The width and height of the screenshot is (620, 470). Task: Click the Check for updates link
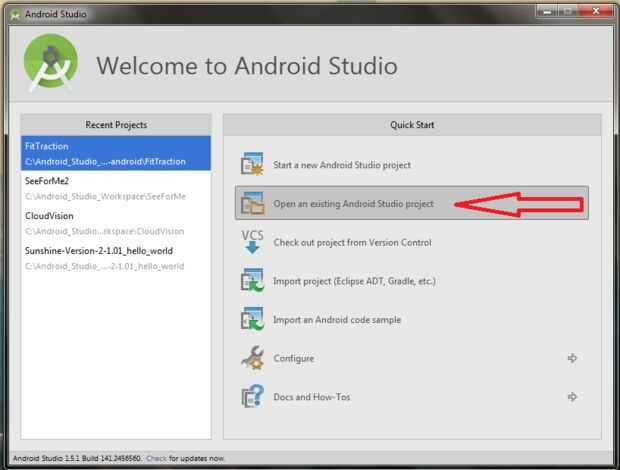point(157,459)
